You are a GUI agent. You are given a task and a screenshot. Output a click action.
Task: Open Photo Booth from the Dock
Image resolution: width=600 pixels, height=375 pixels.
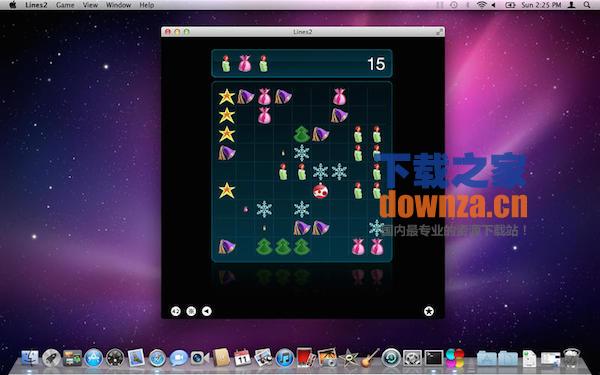(305, 357)
